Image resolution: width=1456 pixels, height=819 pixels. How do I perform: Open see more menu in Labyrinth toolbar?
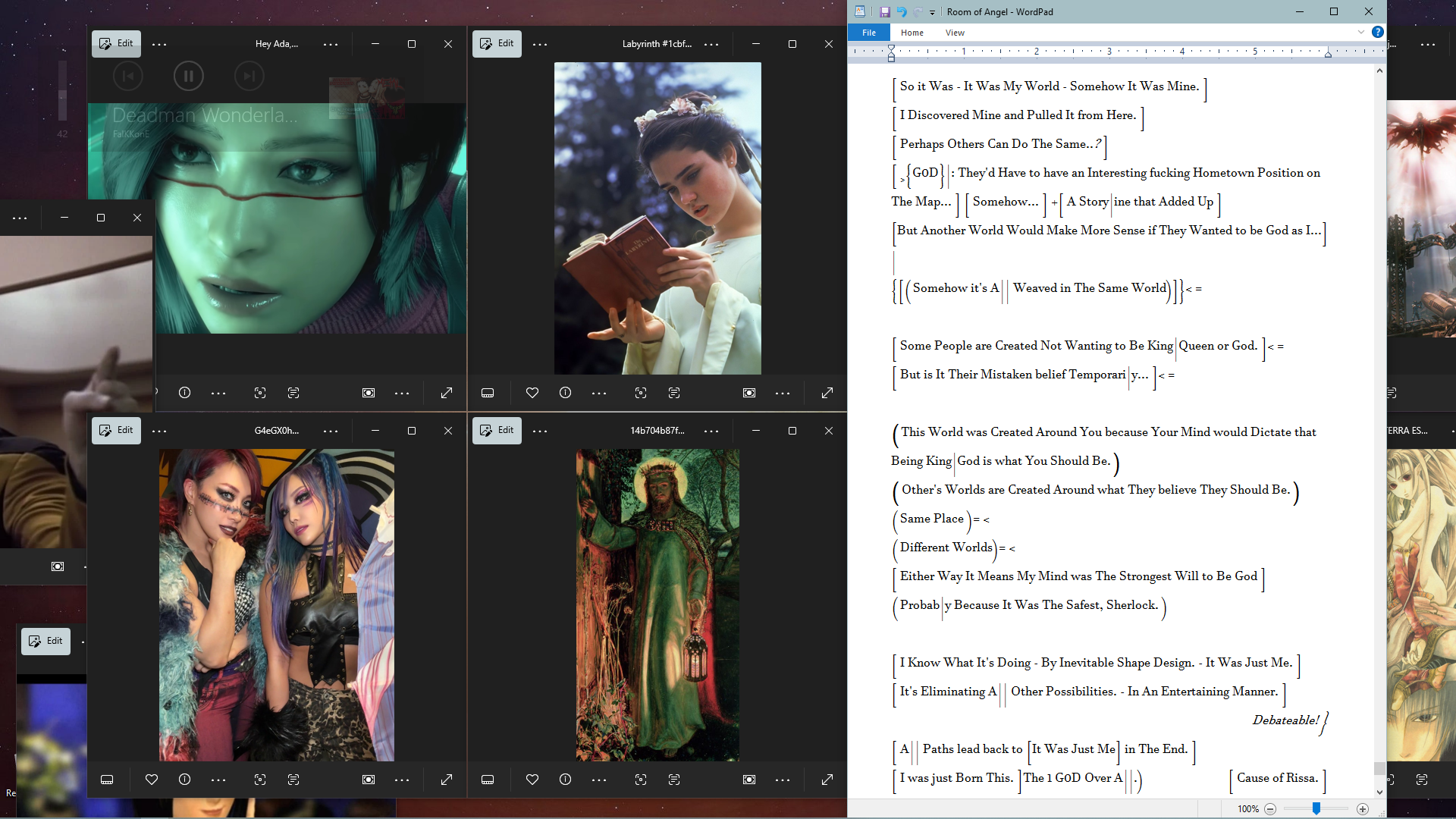(540, 44)
